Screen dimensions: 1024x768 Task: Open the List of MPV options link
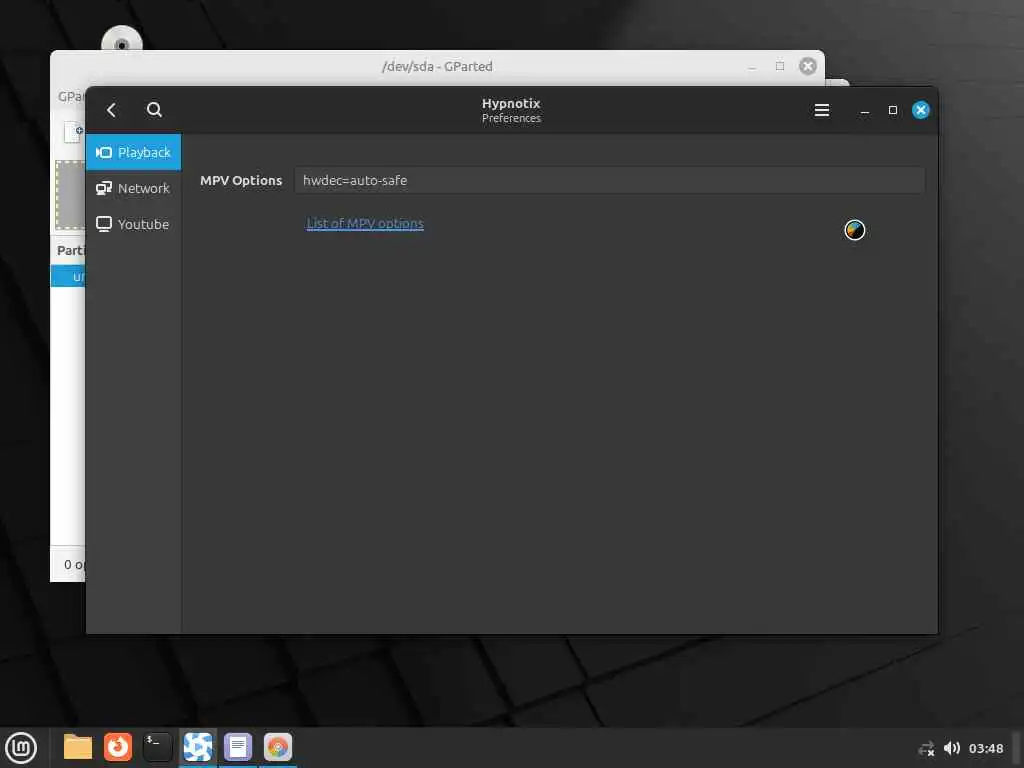pos(365,223)
